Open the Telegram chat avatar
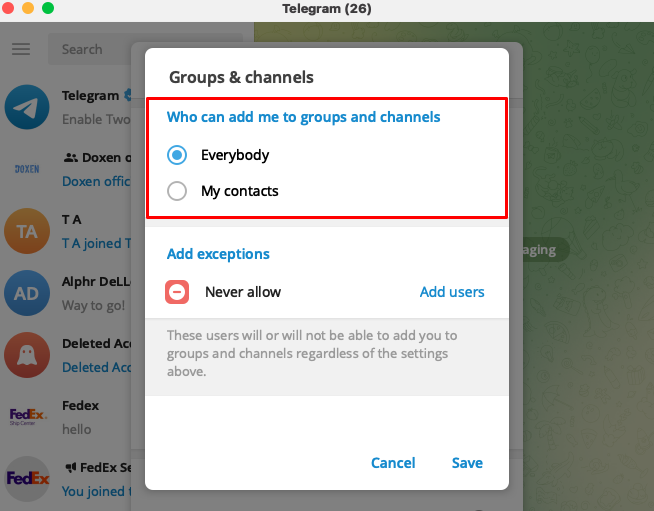Viewport: 654px width, 511px height. pos(27,107)
